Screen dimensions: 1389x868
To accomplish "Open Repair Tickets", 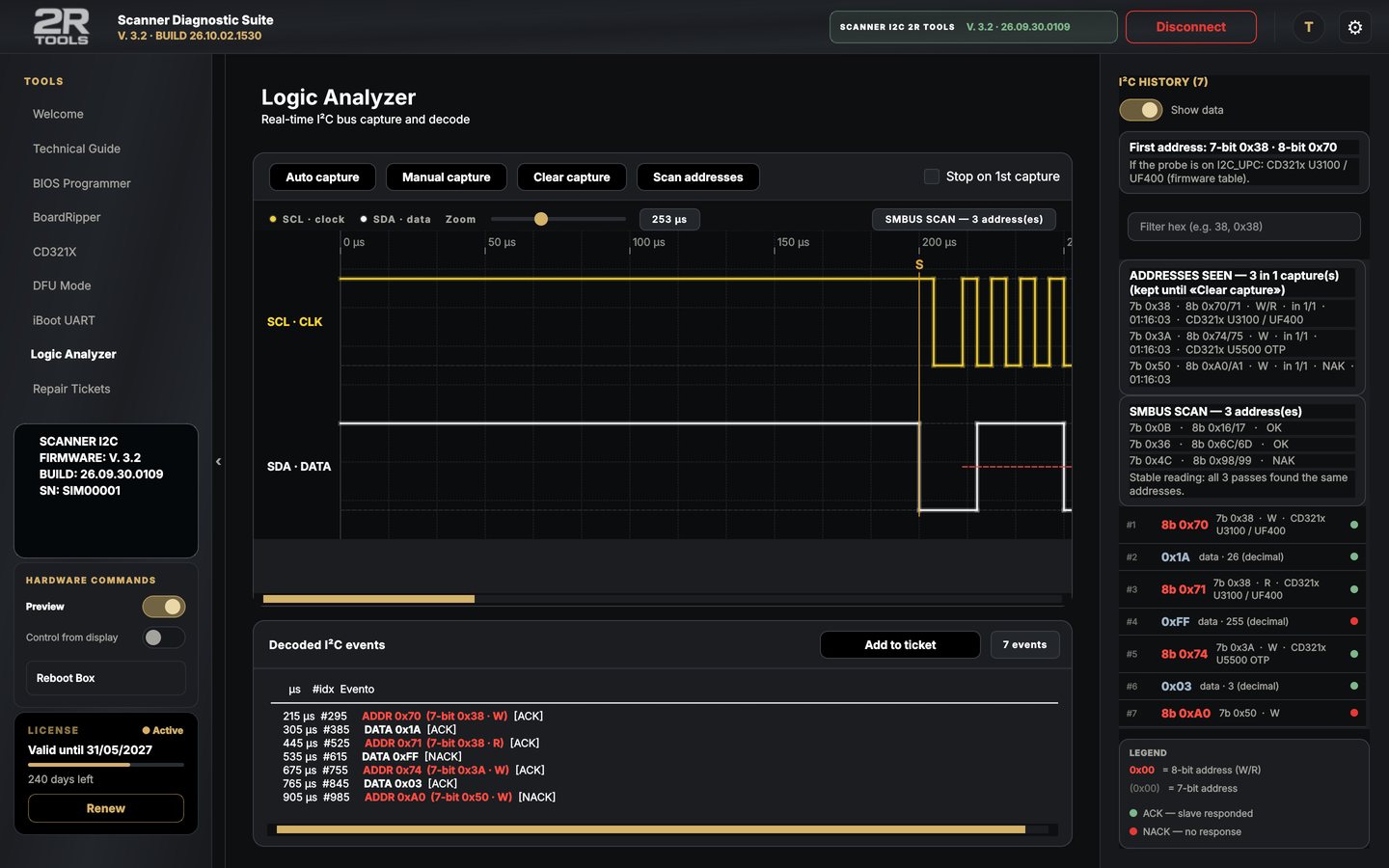I will [71, 389].
